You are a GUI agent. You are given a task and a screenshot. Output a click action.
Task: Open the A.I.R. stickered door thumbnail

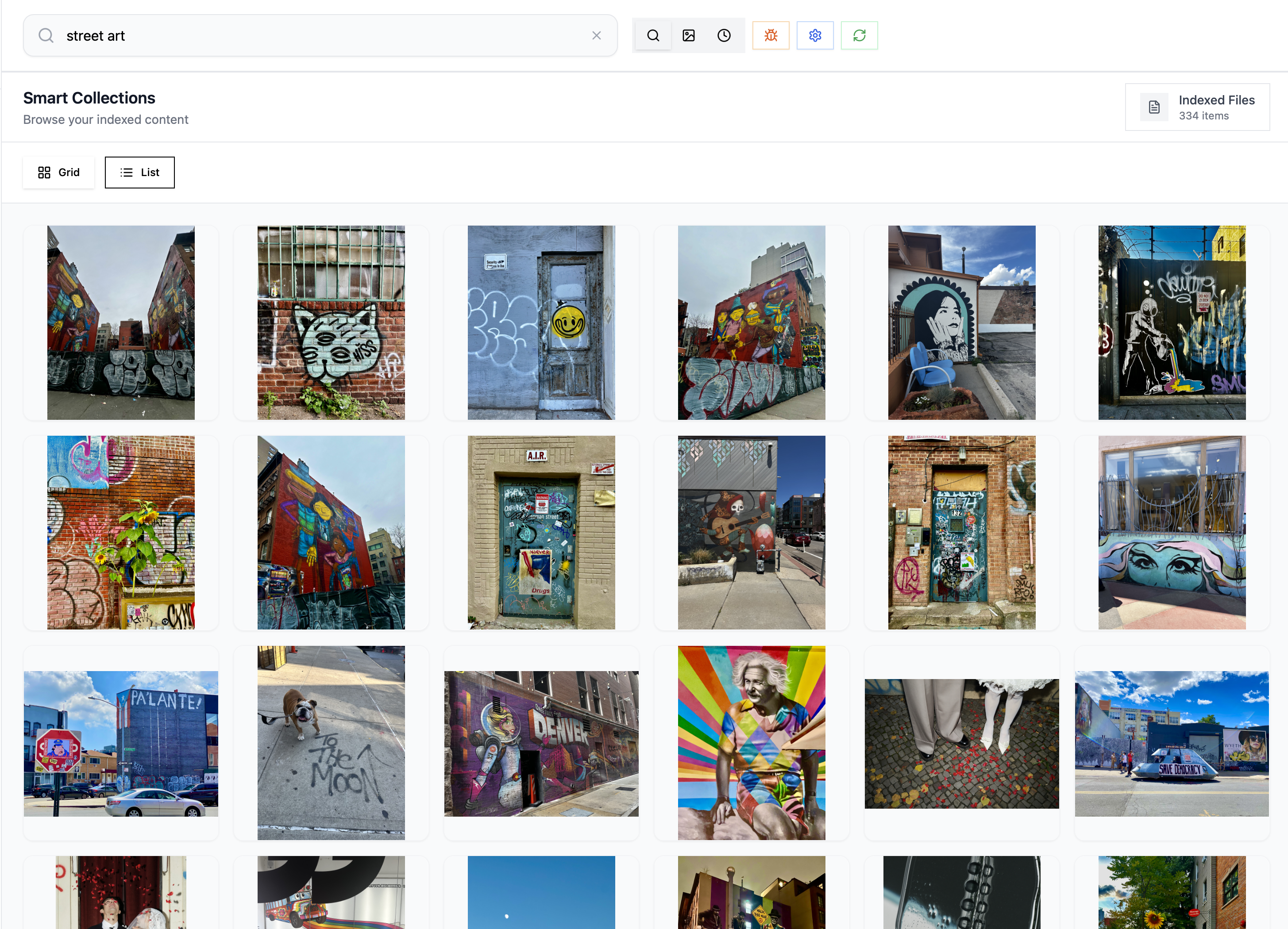[541, 533]
